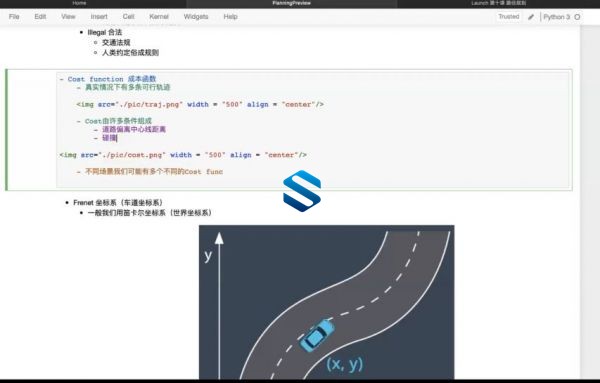This screenshot has width=600, height=383.
Task: Open the View menu
Action: pyautogui.click(x=68, y=16)
